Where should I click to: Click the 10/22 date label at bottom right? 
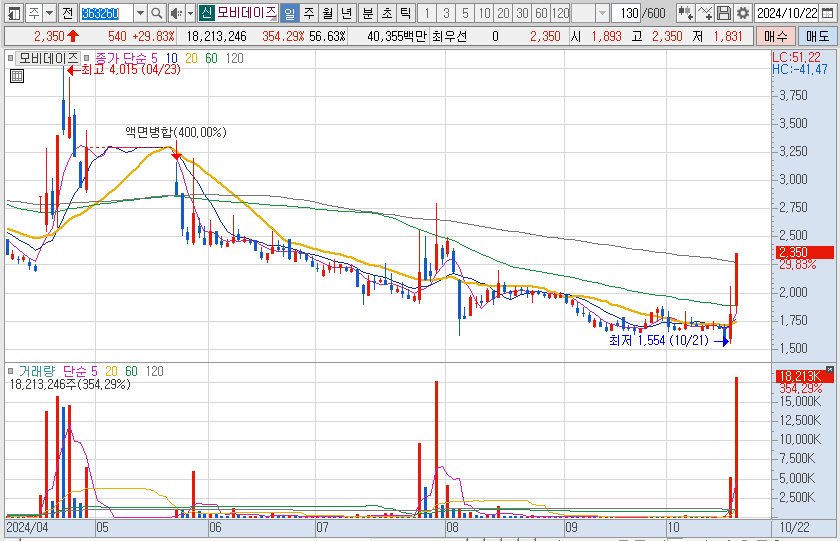(x=794, y=528)
